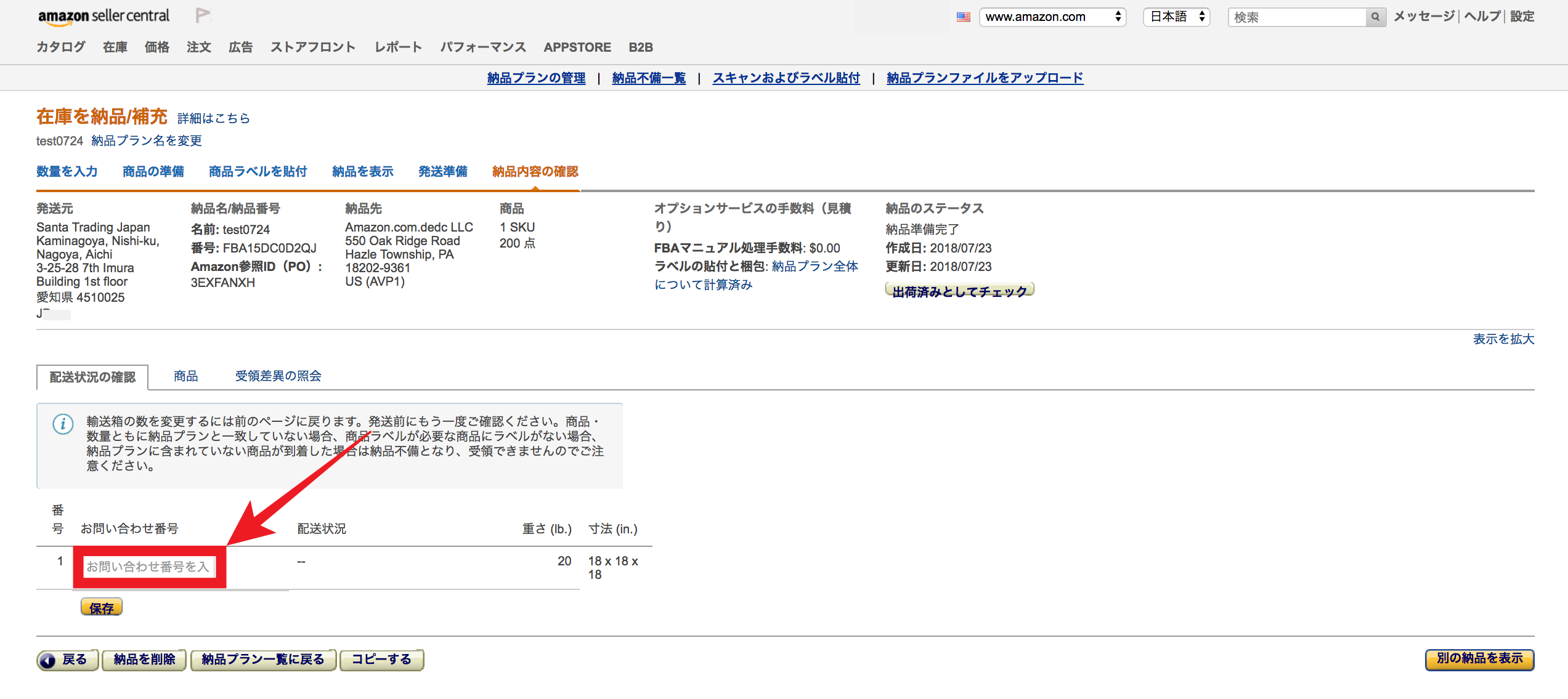Open the 注文 menu
The image size is (1568, 699).
(x=199, y=47)
